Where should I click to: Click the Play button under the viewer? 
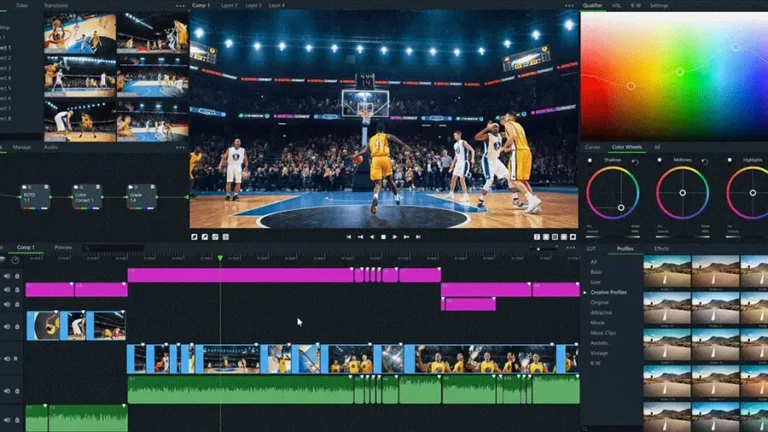395,237
